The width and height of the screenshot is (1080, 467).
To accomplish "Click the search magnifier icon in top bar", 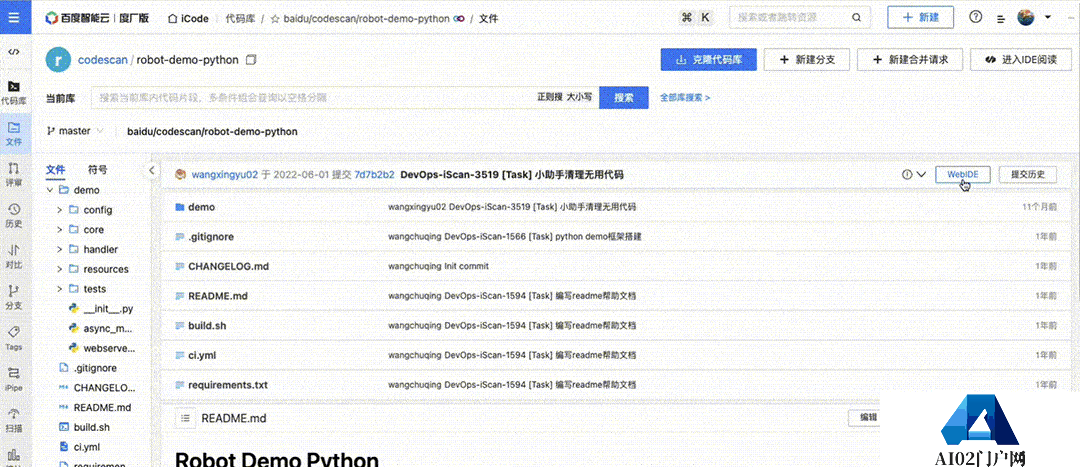I will pyautogui.click(x=856, y=18).
